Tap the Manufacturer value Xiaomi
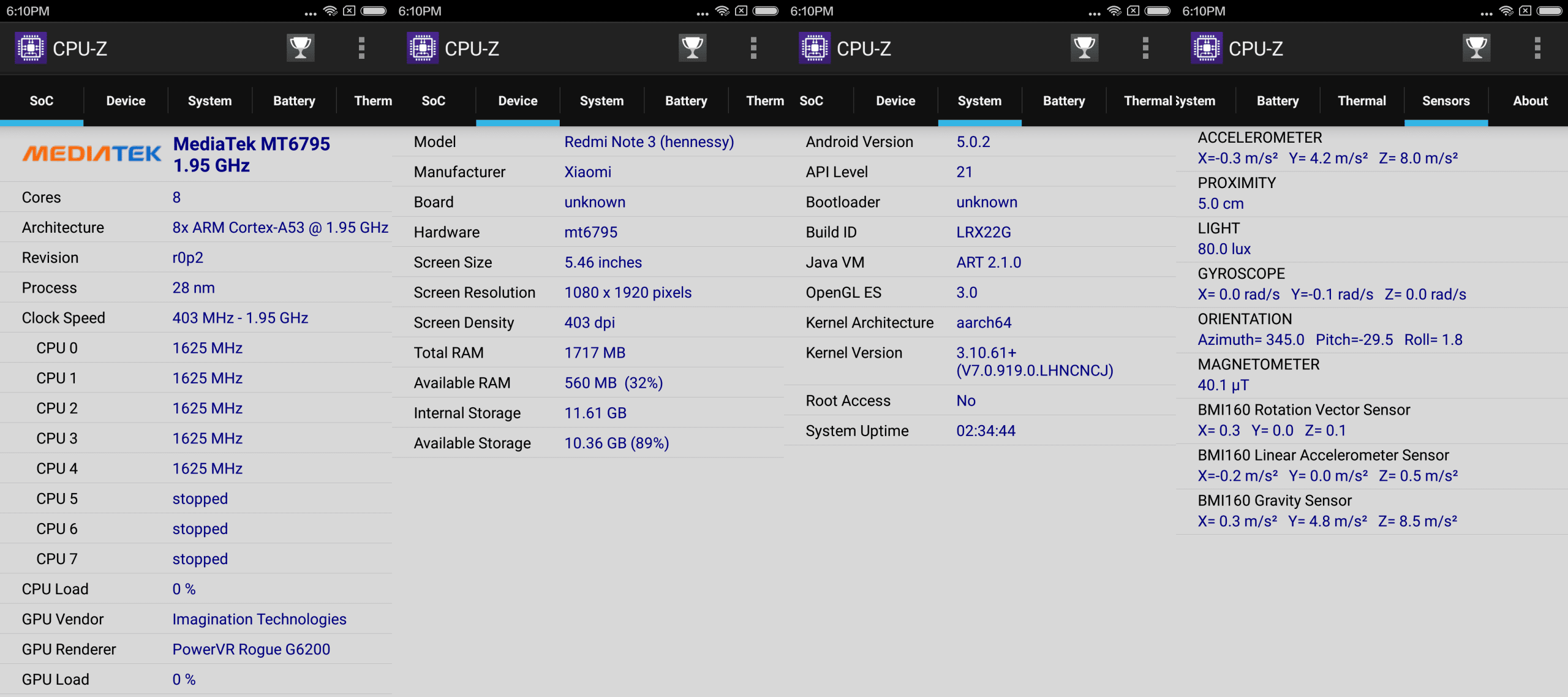The width and height of the screenshot is (1568, 697). pyautogui.click(x=588, y=172)
